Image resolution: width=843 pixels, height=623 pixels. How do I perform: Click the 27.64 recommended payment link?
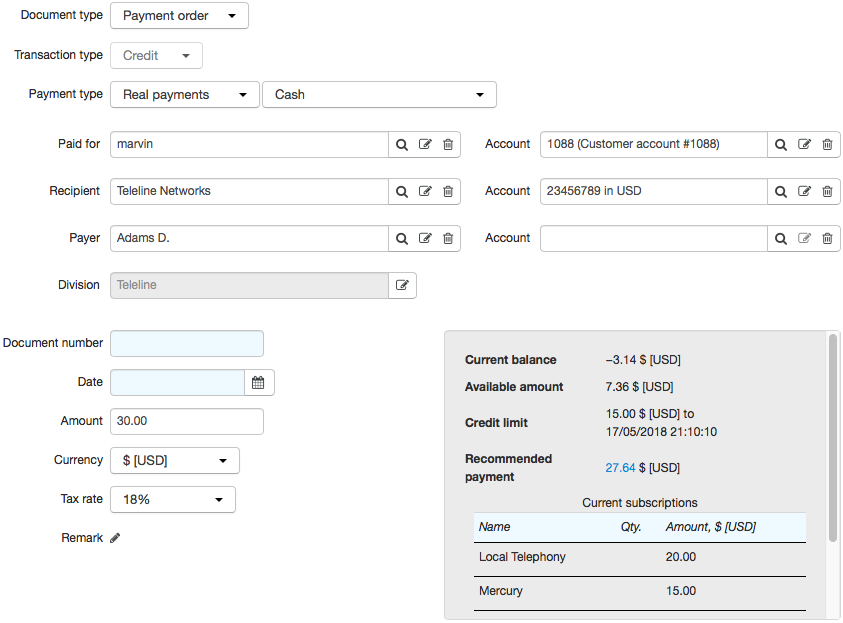point(620,468)
